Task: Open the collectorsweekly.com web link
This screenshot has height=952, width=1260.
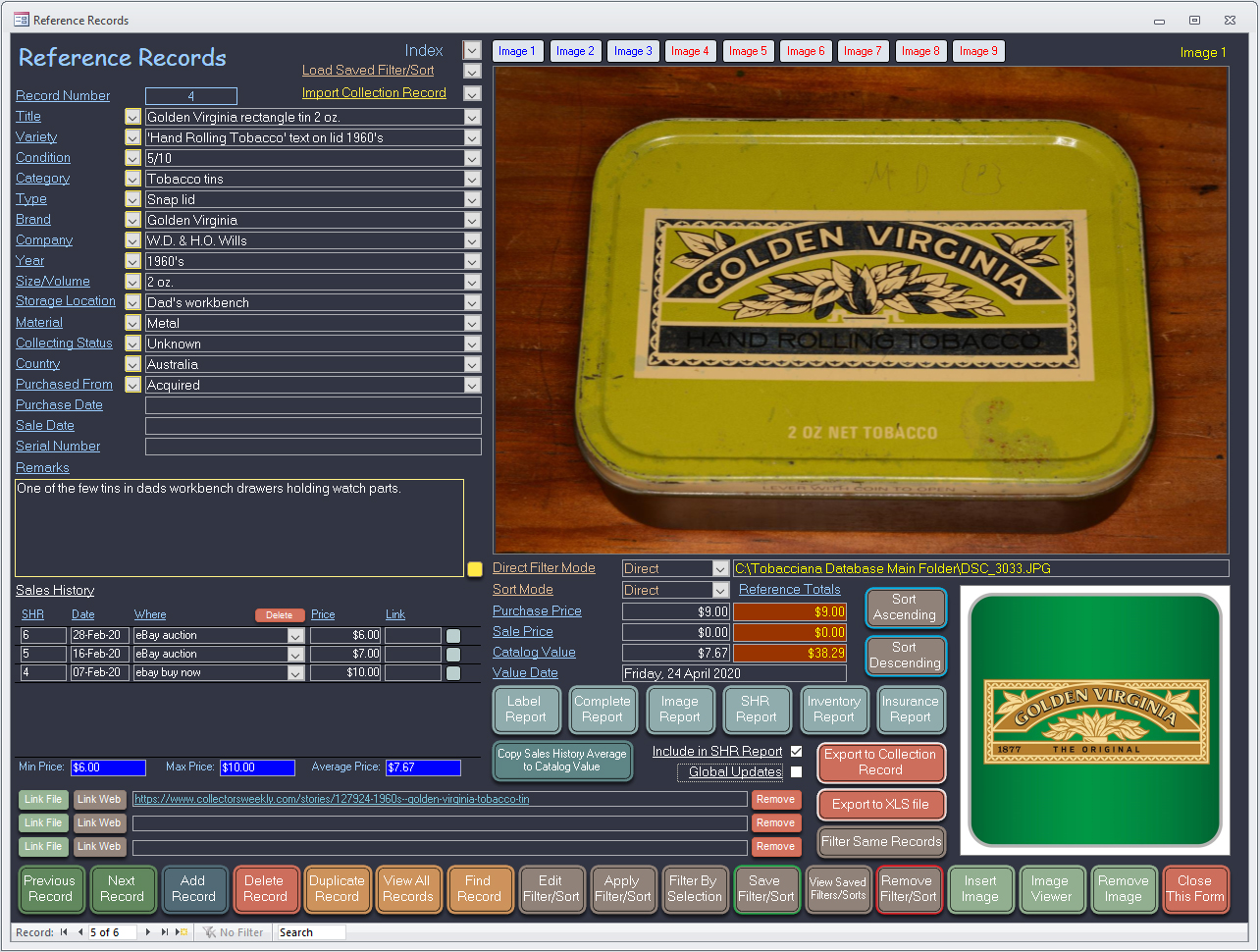Action: (x=332, y=799)
